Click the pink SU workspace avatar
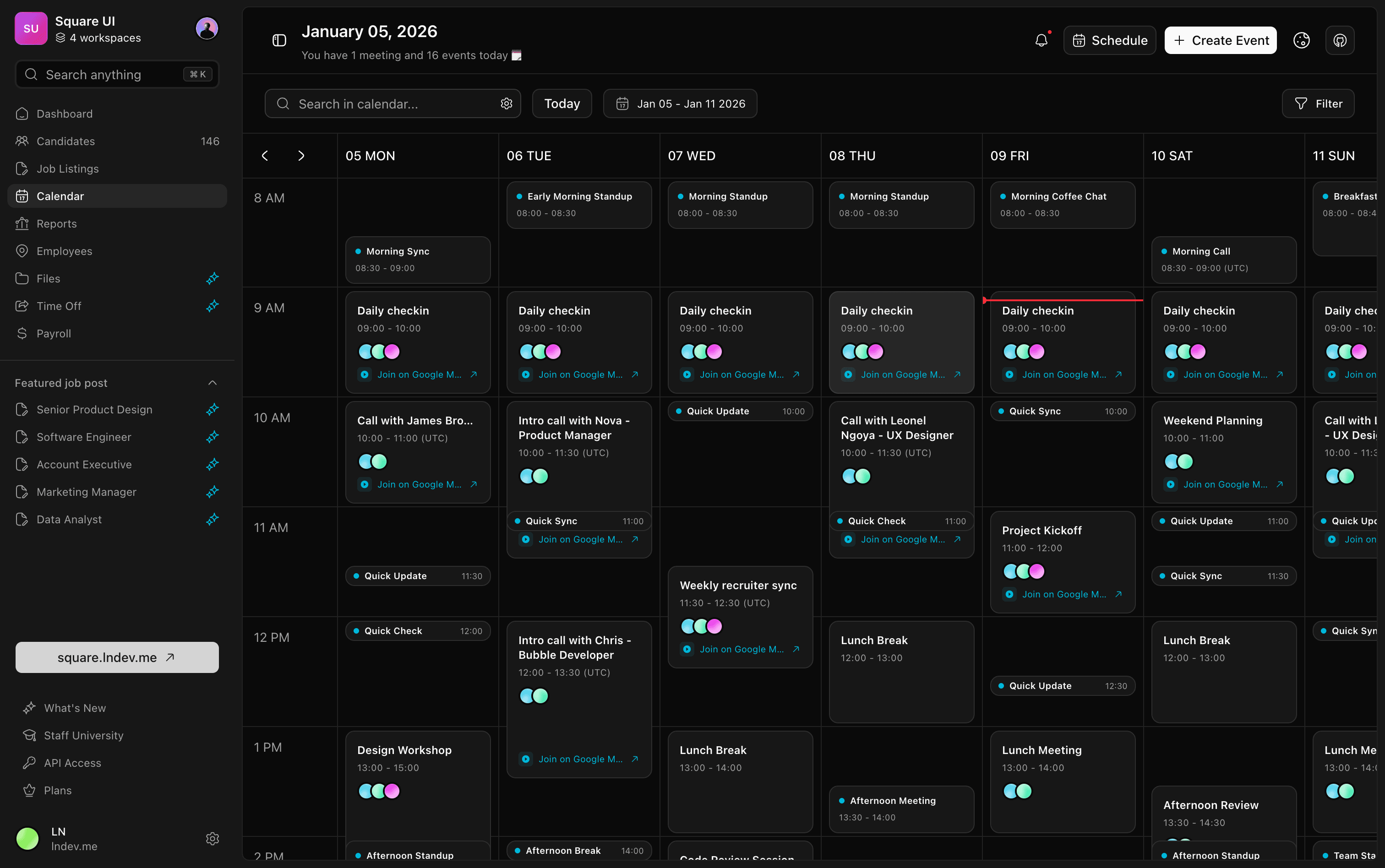Viewport: 1385px width, 868px height. [x=30, y=28]
